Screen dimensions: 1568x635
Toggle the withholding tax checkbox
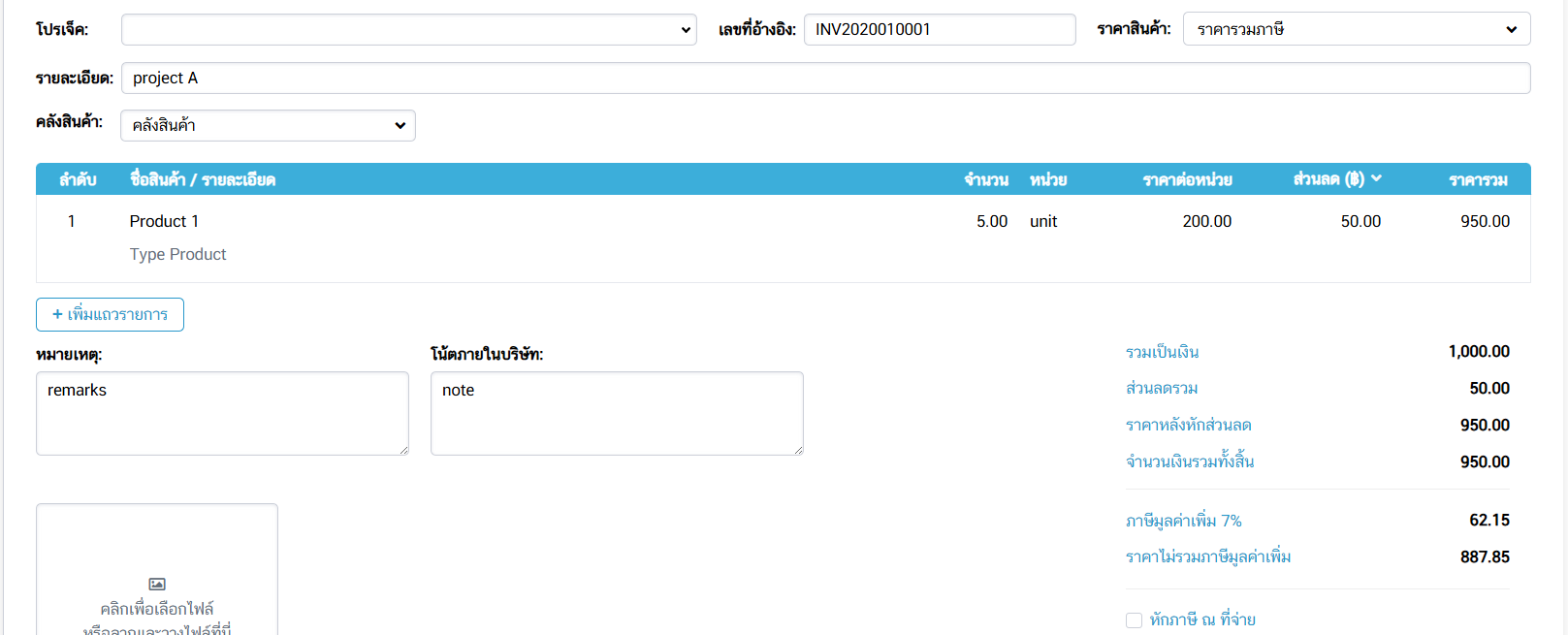pos(1134,620)
